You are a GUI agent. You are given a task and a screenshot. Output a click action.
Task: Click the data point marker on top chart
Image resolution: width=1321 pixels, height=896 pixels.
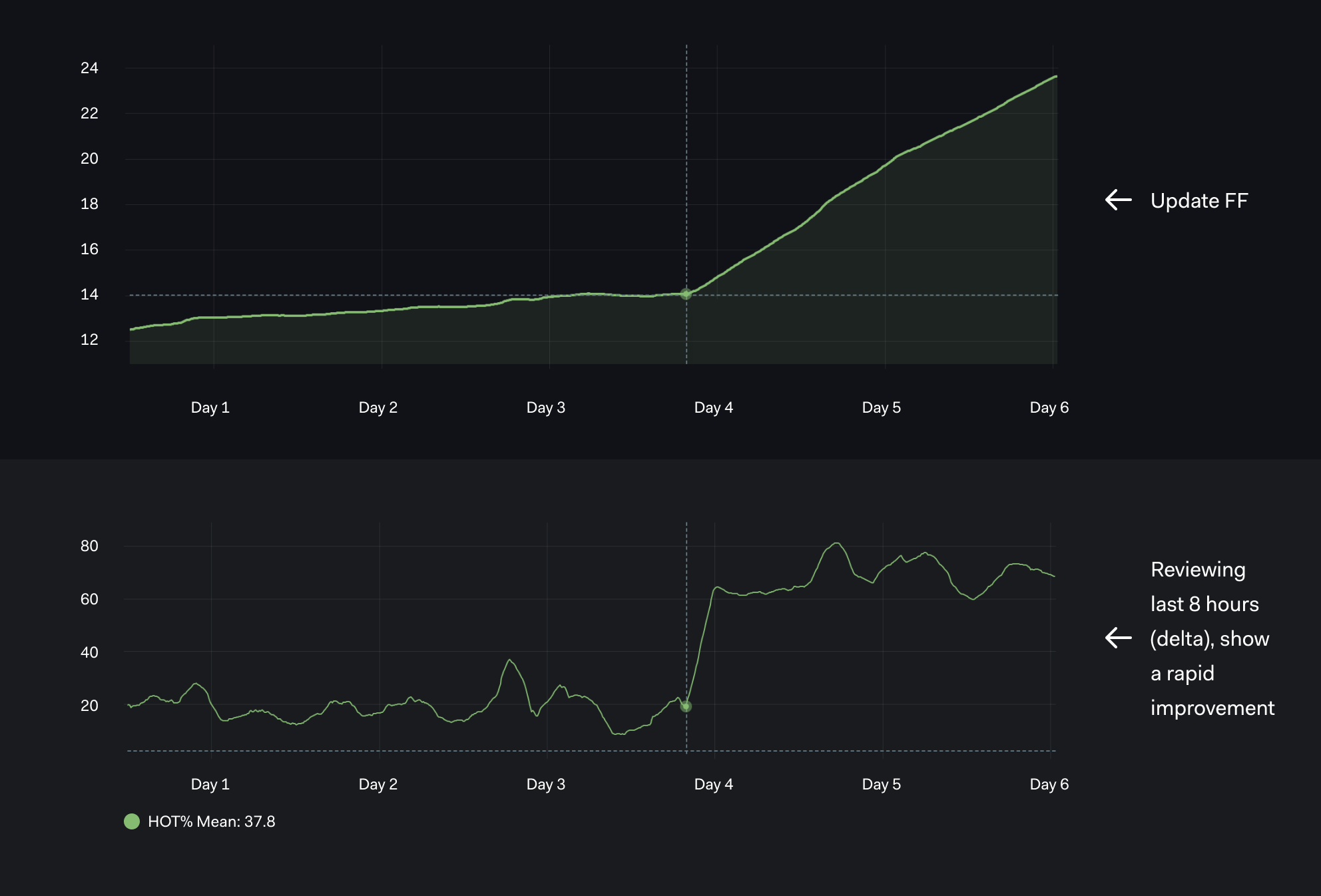click(686, 294)
